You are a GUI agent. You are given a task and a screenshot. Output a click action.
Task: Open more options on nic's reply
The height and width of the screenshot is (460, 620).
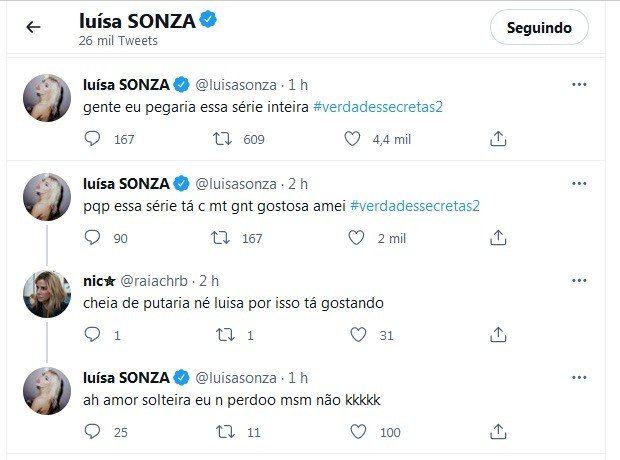(x=579, y=280)
